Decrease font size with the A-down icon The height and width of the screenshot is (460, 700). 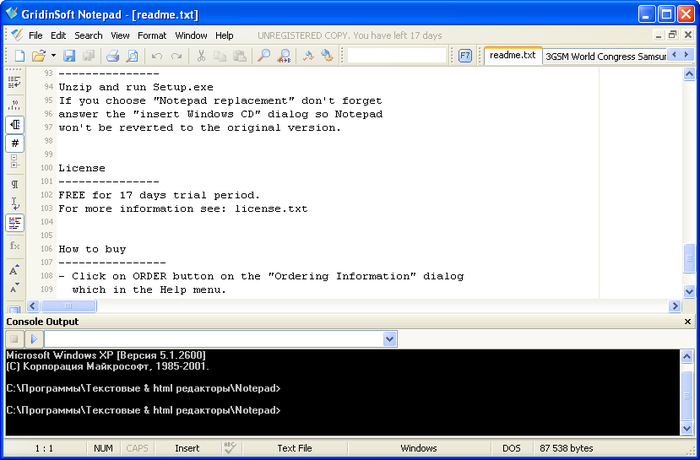click(14, 289)
